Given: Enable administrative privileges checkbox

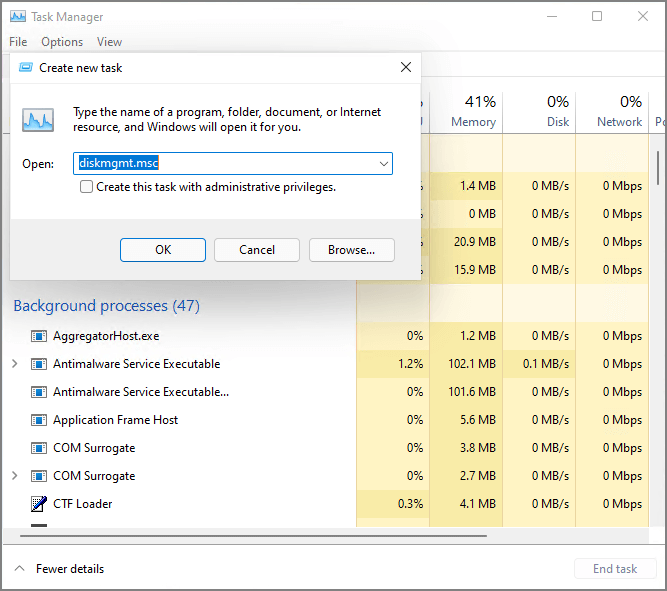Looking at the screenshot, I should click(87, 187).
